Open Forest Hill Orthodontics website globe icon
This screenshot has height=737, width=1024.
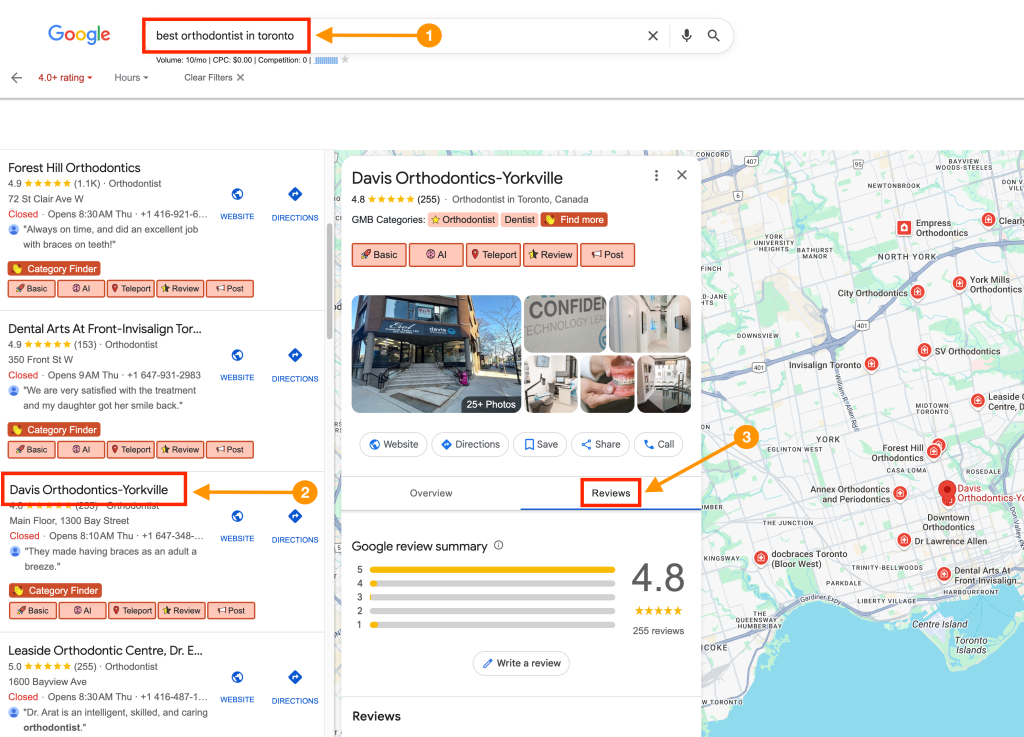[x=237, y=194]
